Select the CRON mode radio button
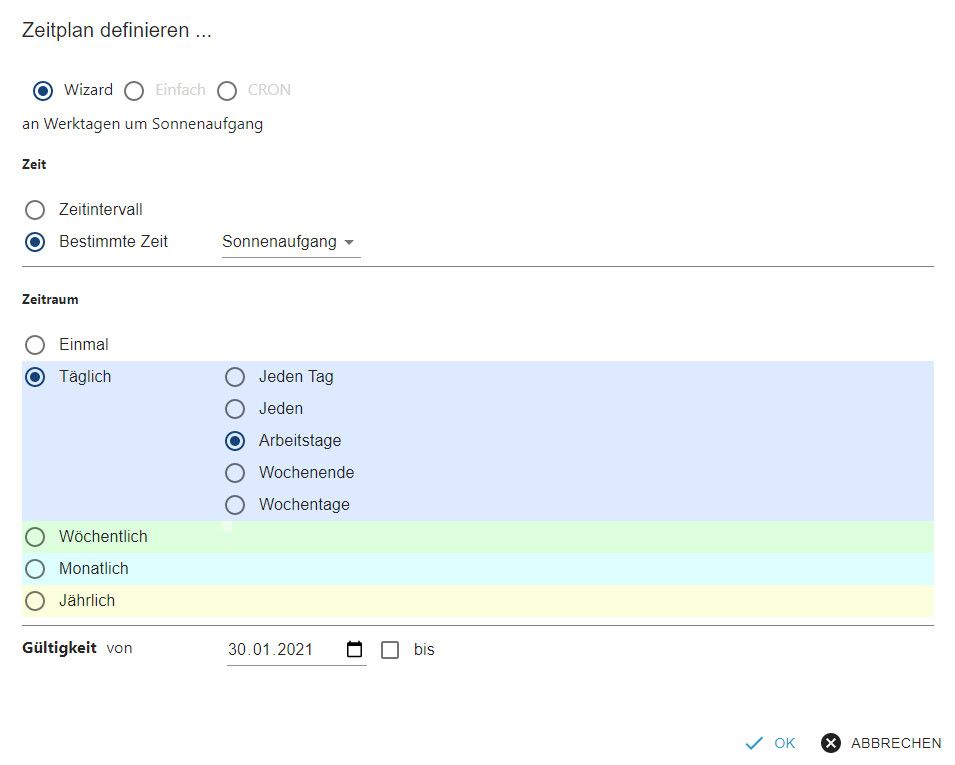The width and height of the screenshot is (955, 765). point(227,91)
